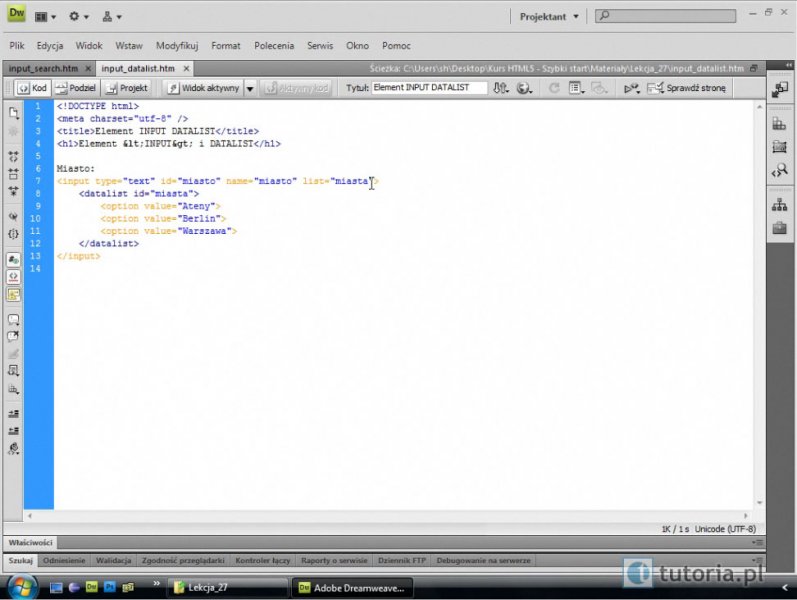The width and height of the screenshot is (797, 600).
Task: Open the Walidacja results tab
Action: tap(114, 561)
